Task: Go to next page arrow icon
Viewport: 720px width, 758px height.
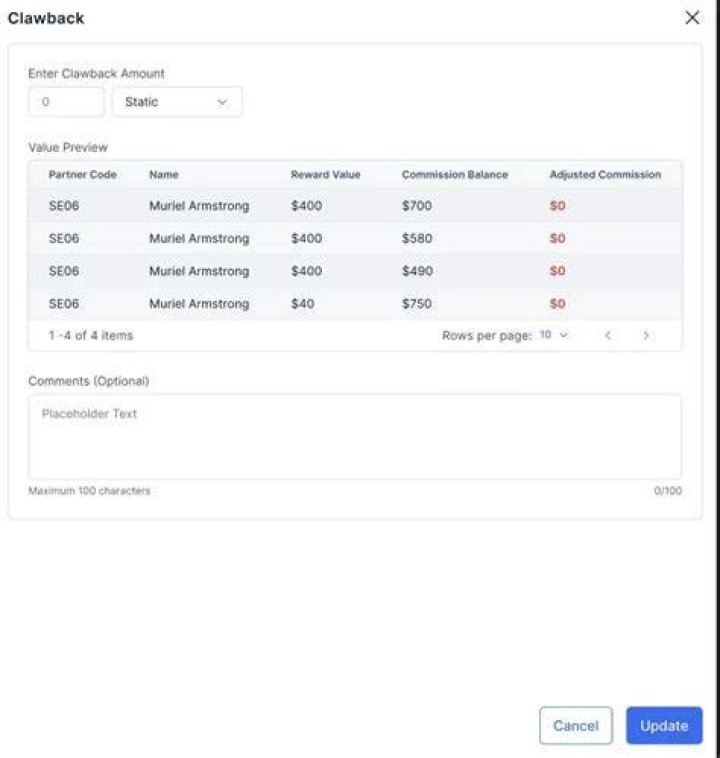Action: pos(646,335)
